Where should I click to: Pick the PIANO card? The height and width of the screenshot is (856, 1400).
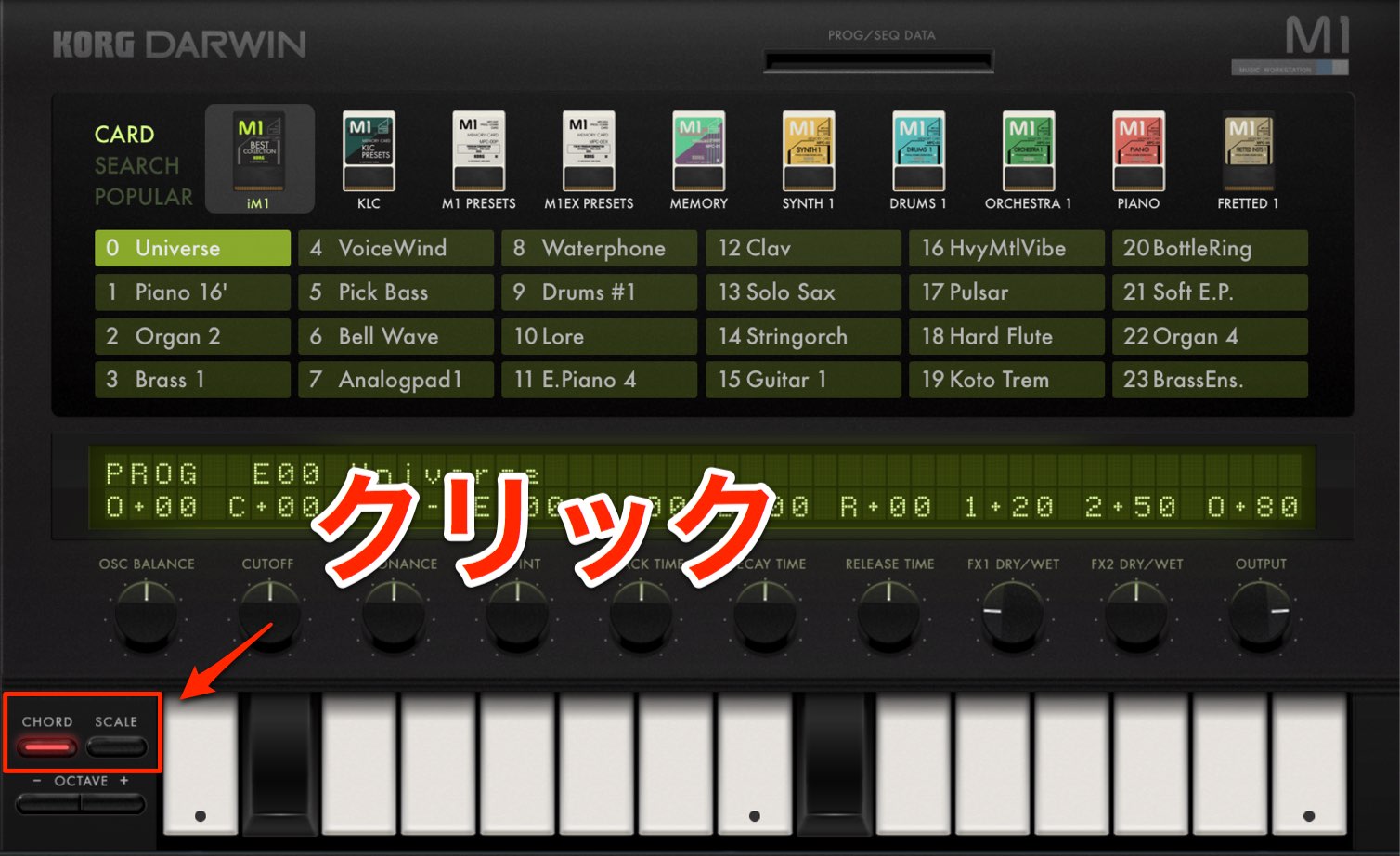[x=1138, y=160]
